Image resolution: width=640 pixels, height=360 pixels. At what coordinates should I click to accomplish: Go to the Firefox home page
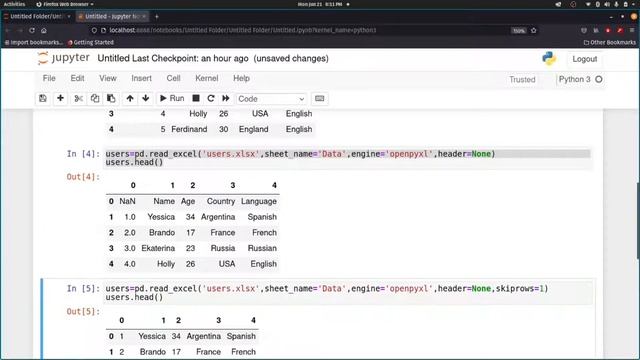coord(44,31)
